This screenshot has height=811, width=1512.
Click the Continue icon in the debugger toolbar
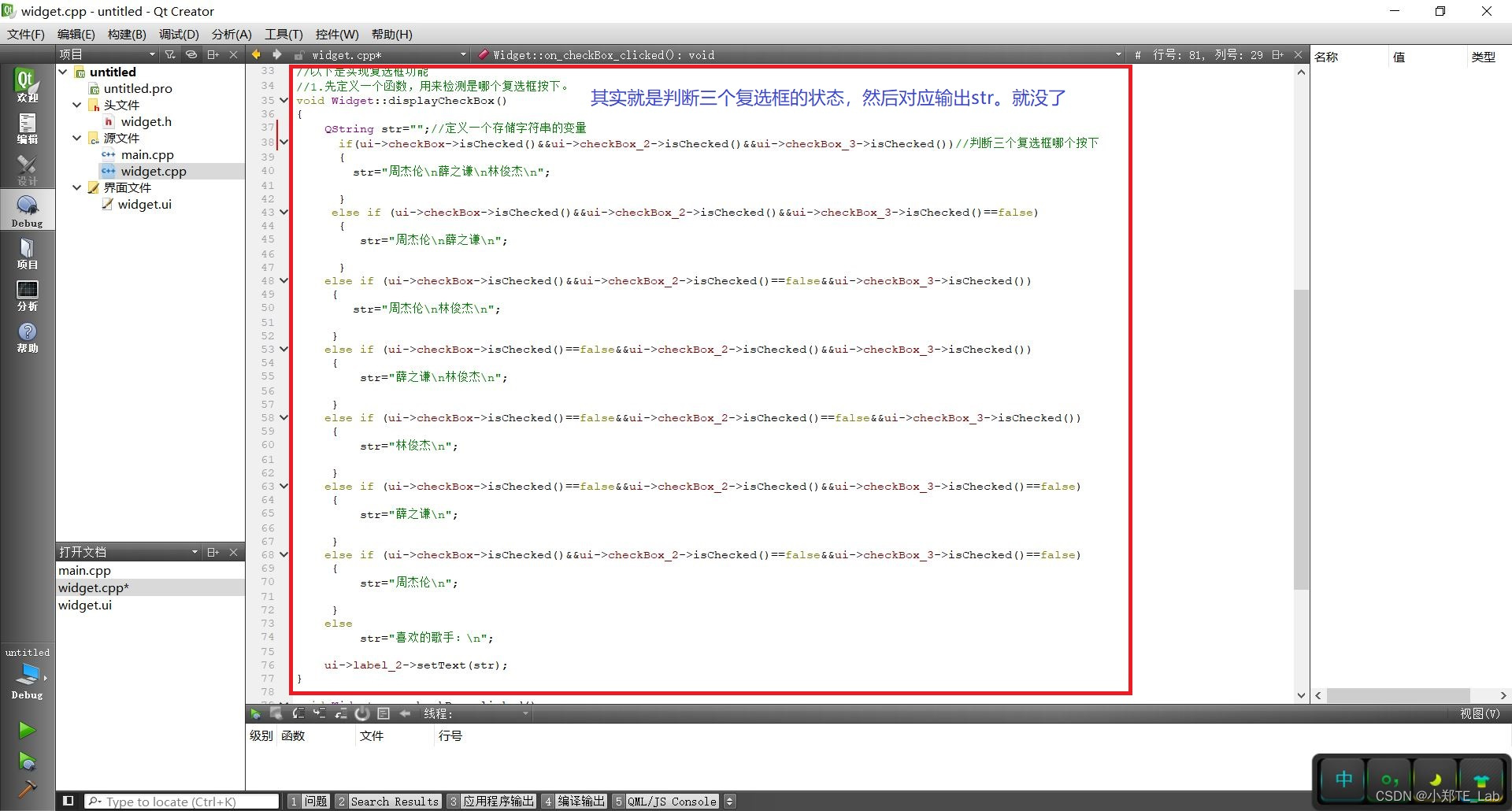tap(256, 713)
